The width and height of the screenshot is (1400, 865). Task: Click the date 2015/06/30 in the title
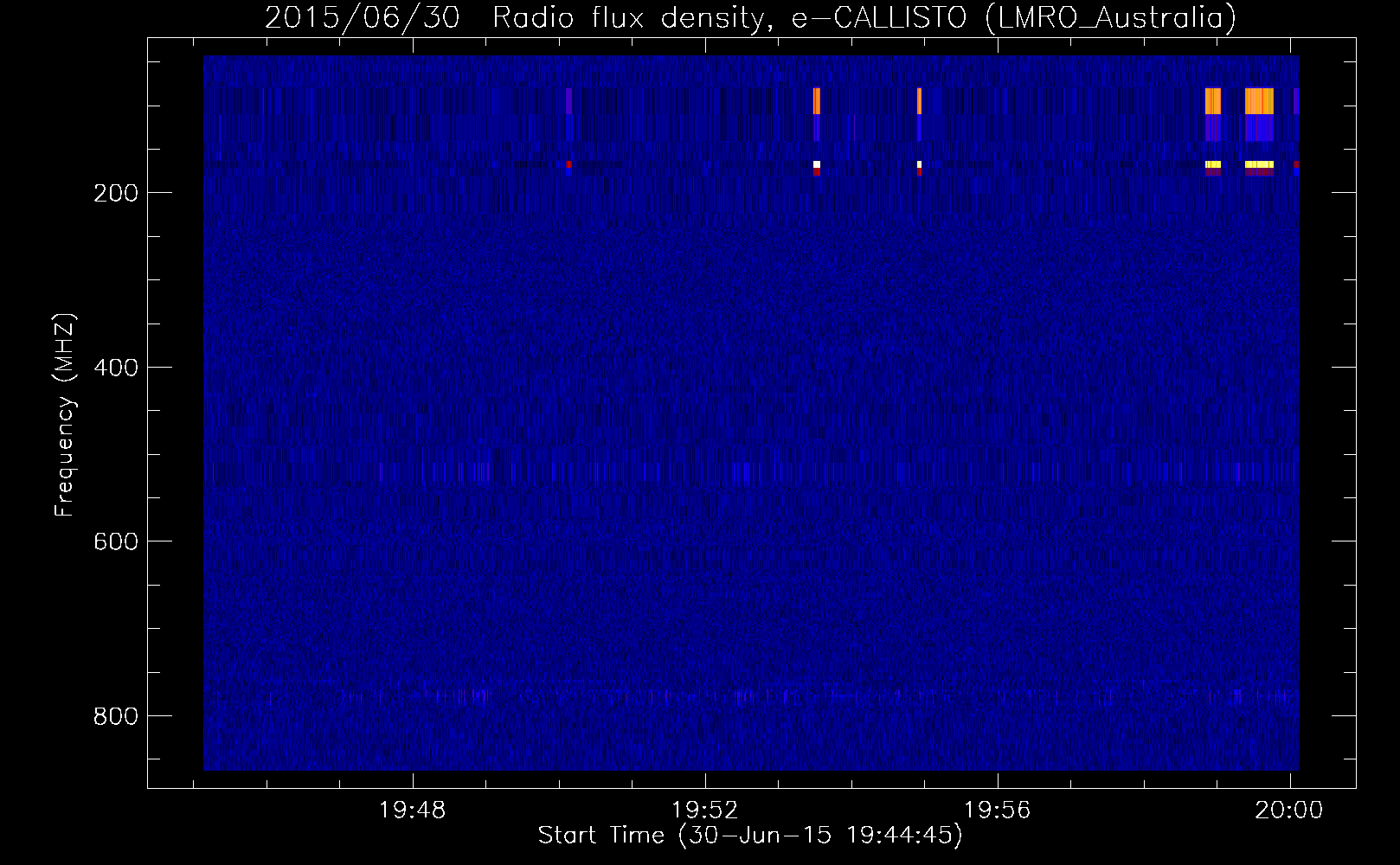click(362, 17)
